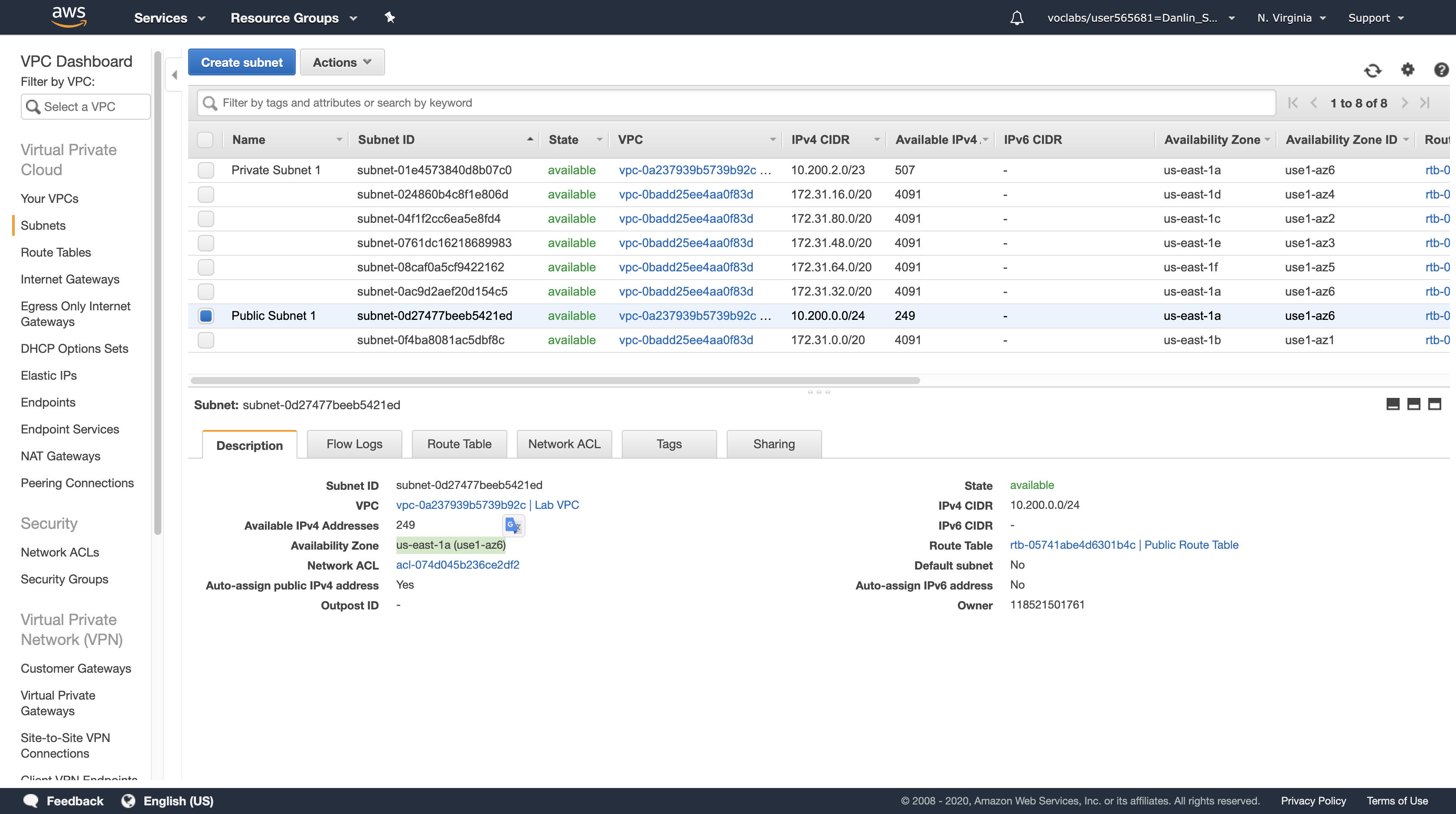Click the Create subnet button
Screen dimensions: 1456x814
(242, 62)
